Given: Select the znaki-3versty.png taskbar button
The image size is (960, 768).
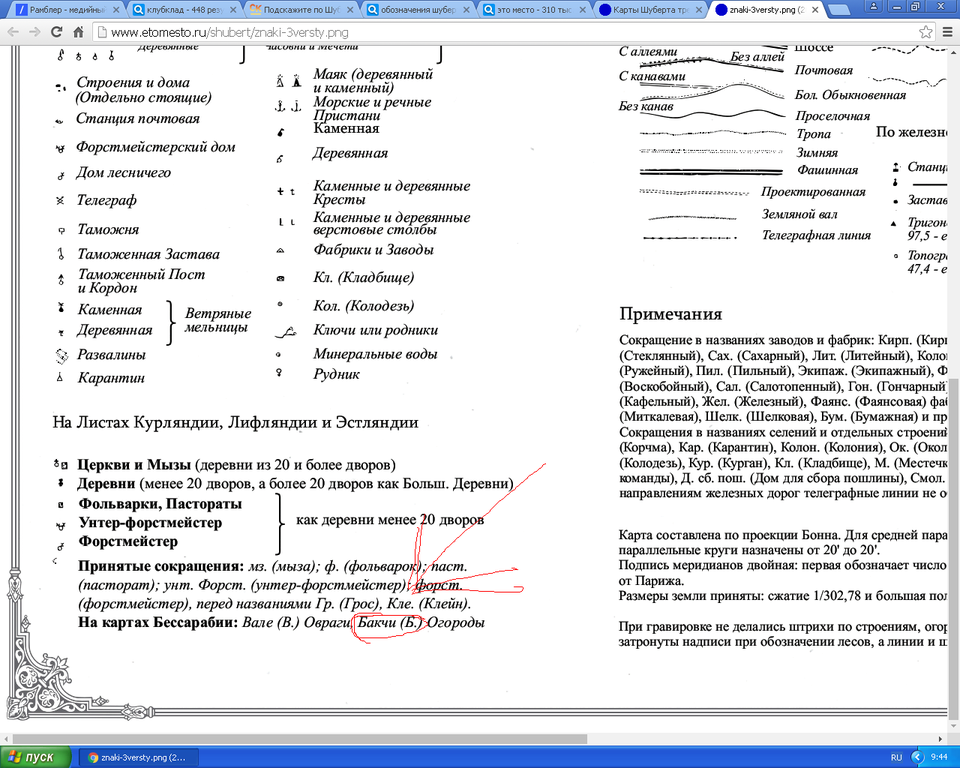Looking at the screenshot, I should tap(139, 758).
